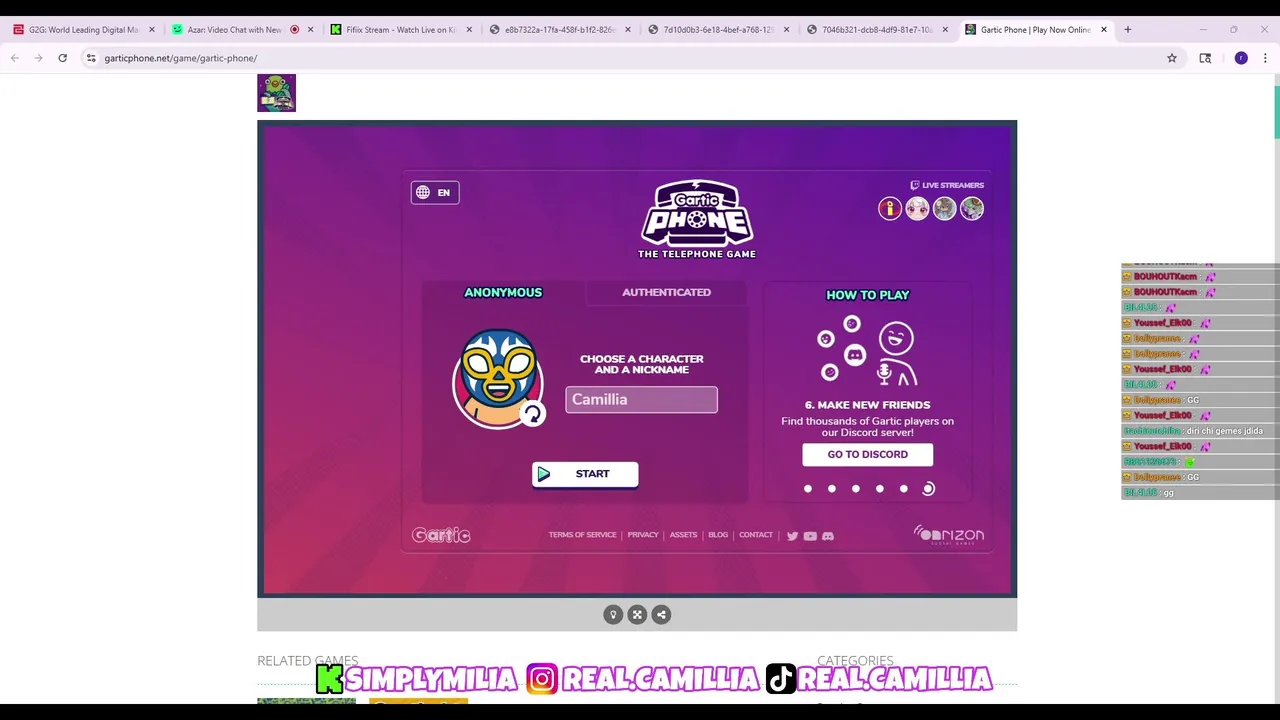Edit the nickname field containing Camillia
The height and width of the screenshot is (720, 1280).
pyautogui.click(x=641, y=399)
